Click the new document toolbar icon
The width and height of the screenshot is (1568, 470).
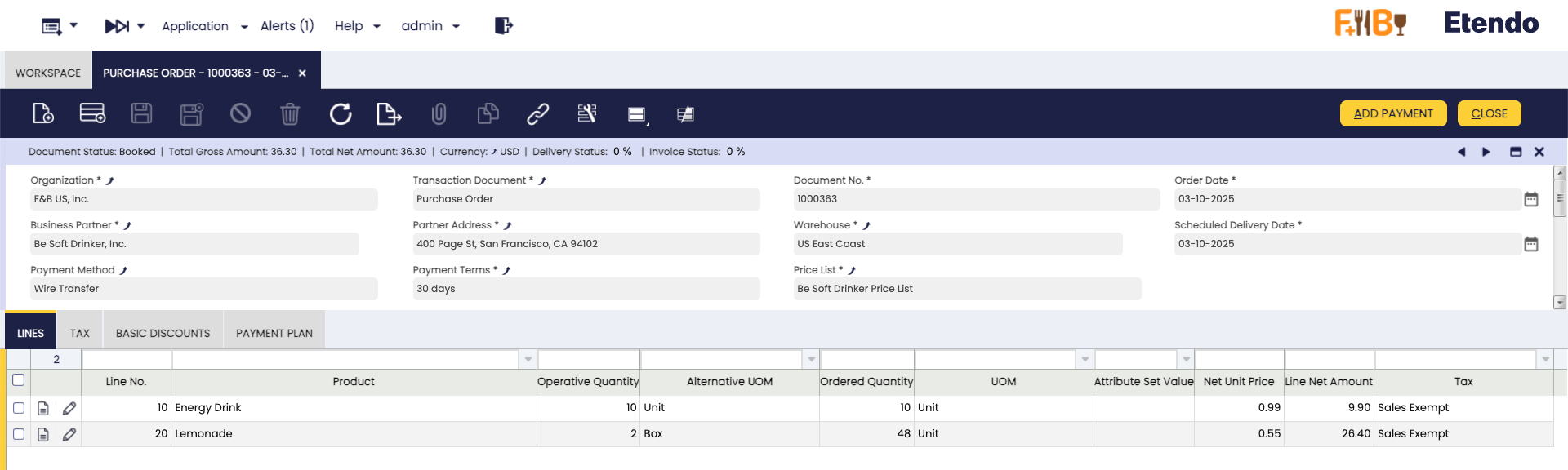point(43,113)
